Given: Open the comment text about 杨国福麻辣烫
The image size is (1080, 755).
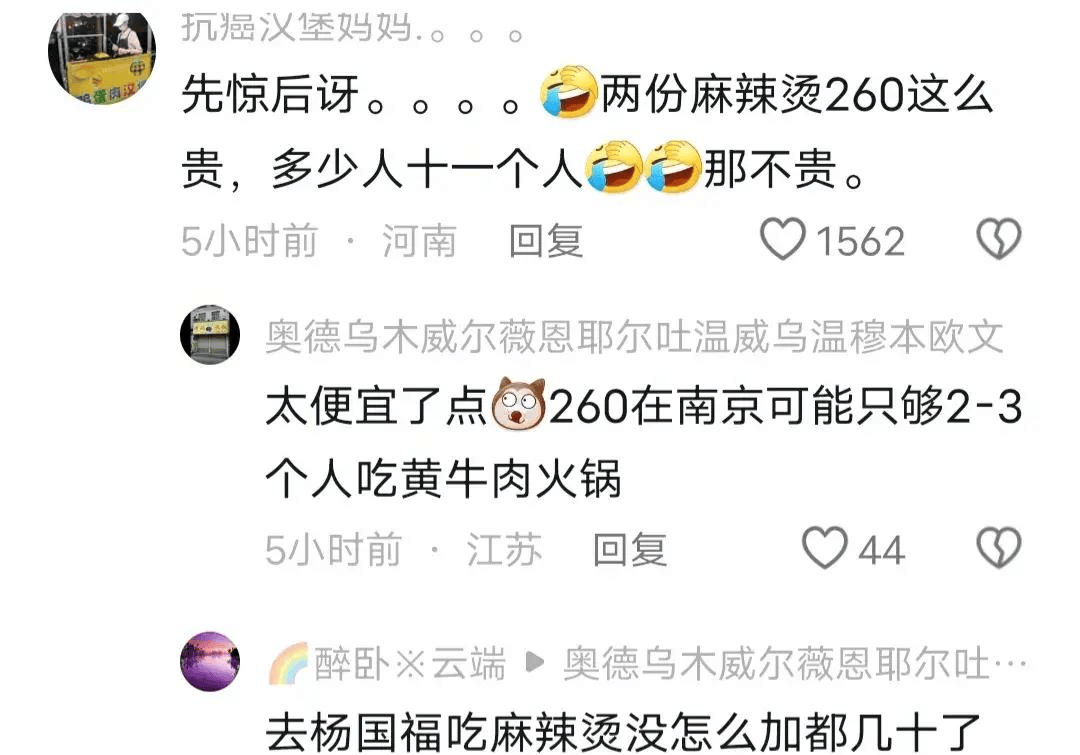Looking at the screenshot, I should pos(623,733).
